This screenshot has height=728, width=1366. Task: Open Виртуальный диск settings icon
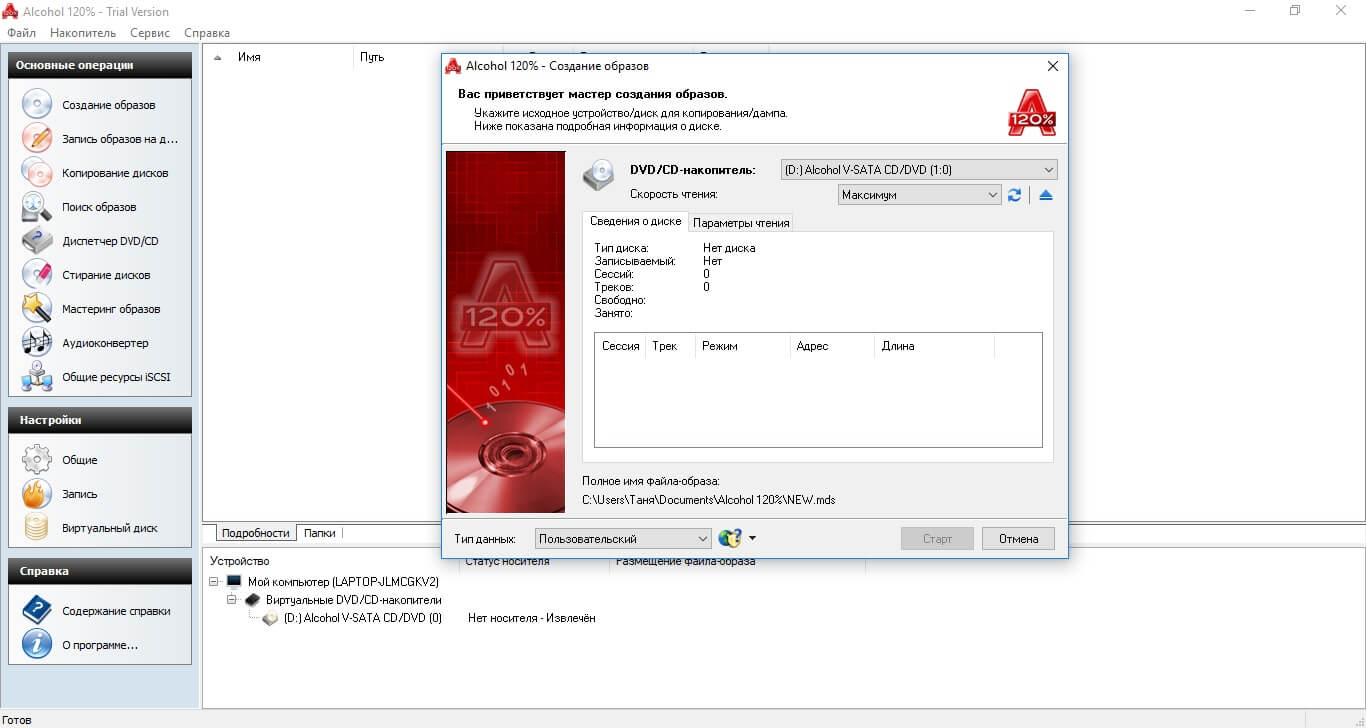click(37, 528)
